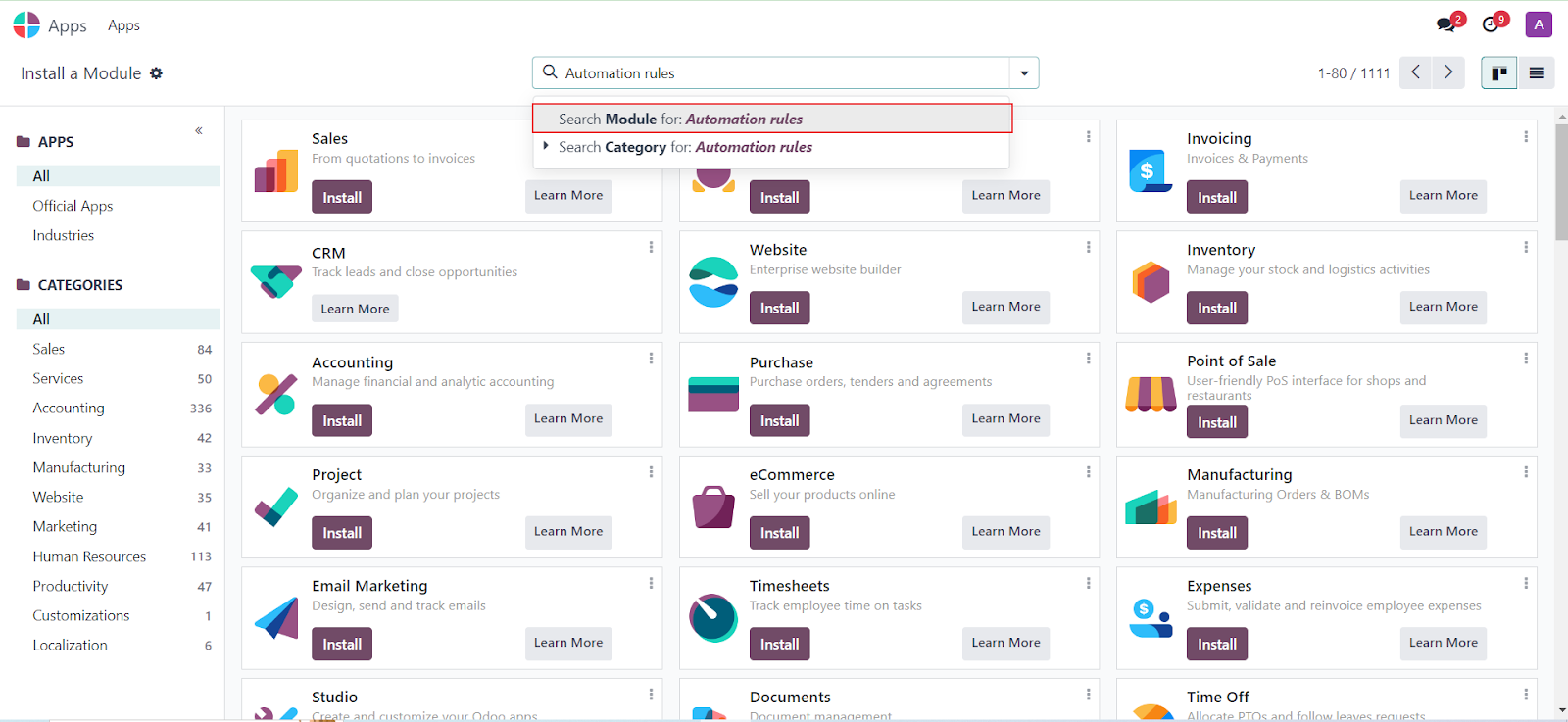The height and width of the screenshot is (722, 1568).
Task: Open the Odoo Apps home logo
Action: click(x=26, y=24)
